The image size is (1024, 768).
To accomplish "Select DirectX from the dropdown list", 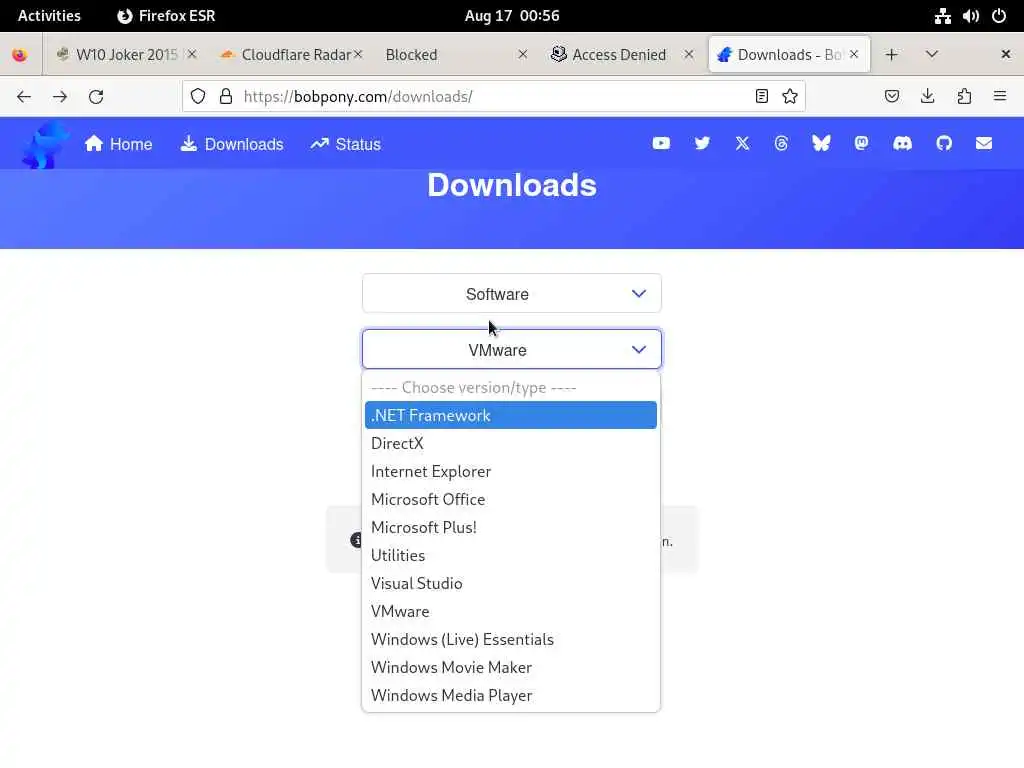I will point(511,443).
